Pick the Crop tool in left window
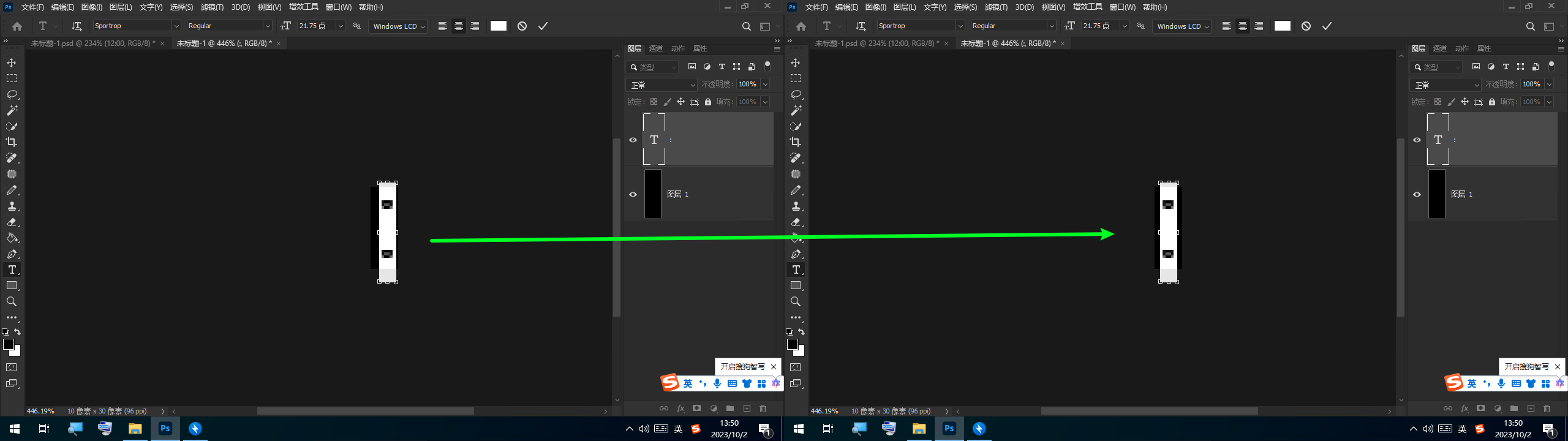 pos(12,142)
